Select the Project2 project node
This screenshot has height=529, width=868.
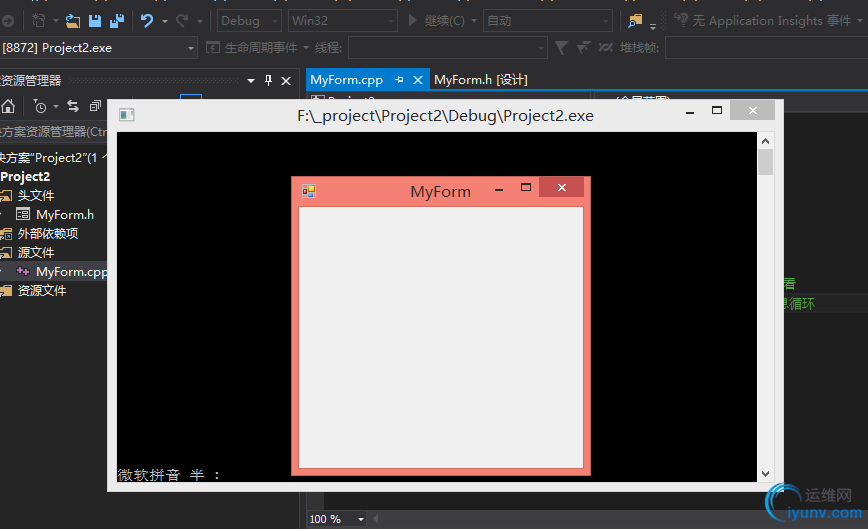[x=25, y=177]
